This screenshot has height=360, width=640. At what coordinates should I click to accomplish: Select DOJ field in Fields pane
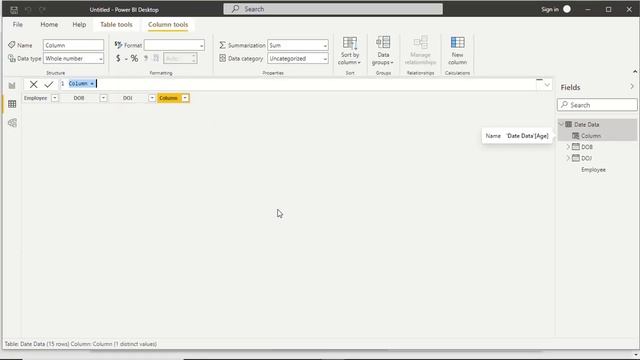(587, 158)
